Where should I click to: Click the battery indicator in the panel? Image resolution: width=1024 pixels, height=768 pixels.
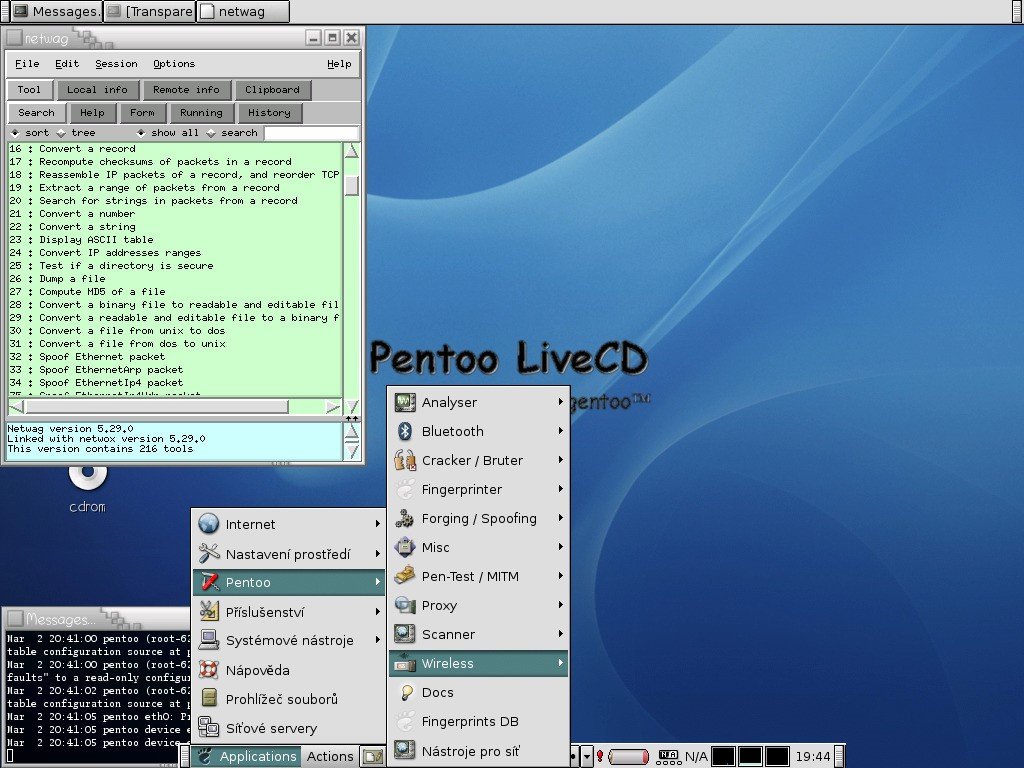[x=628, y=757]
